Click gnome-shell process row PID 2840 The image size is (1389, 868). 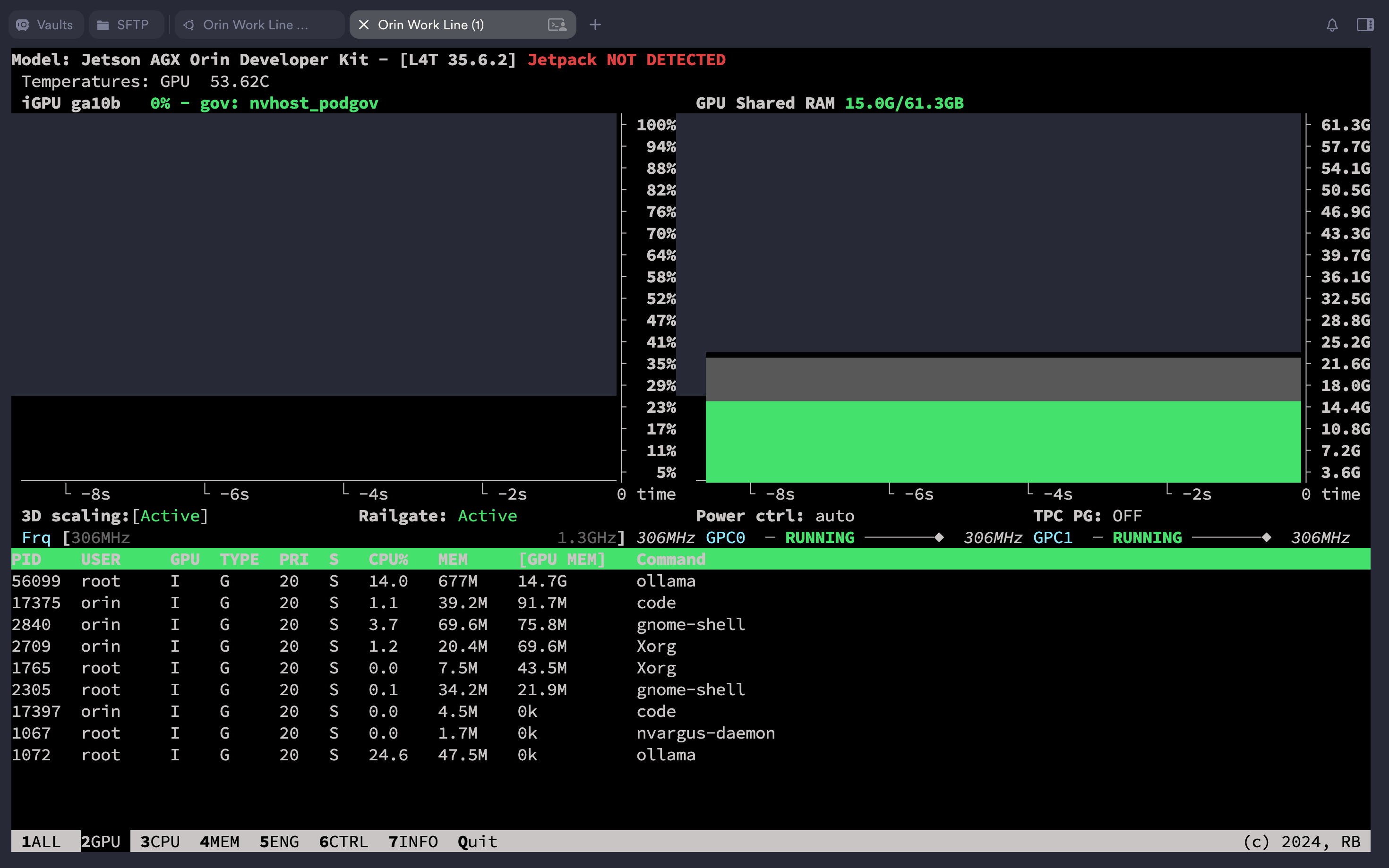691,625
